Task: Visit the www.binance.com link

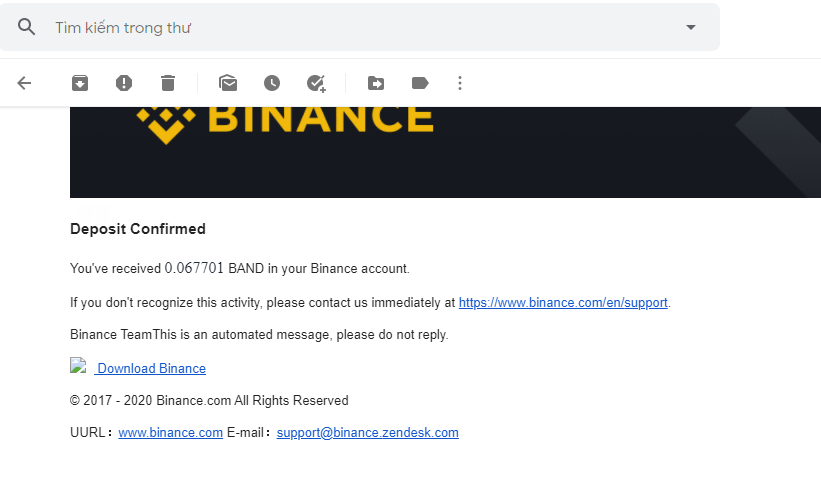Action: pos(170,433)
